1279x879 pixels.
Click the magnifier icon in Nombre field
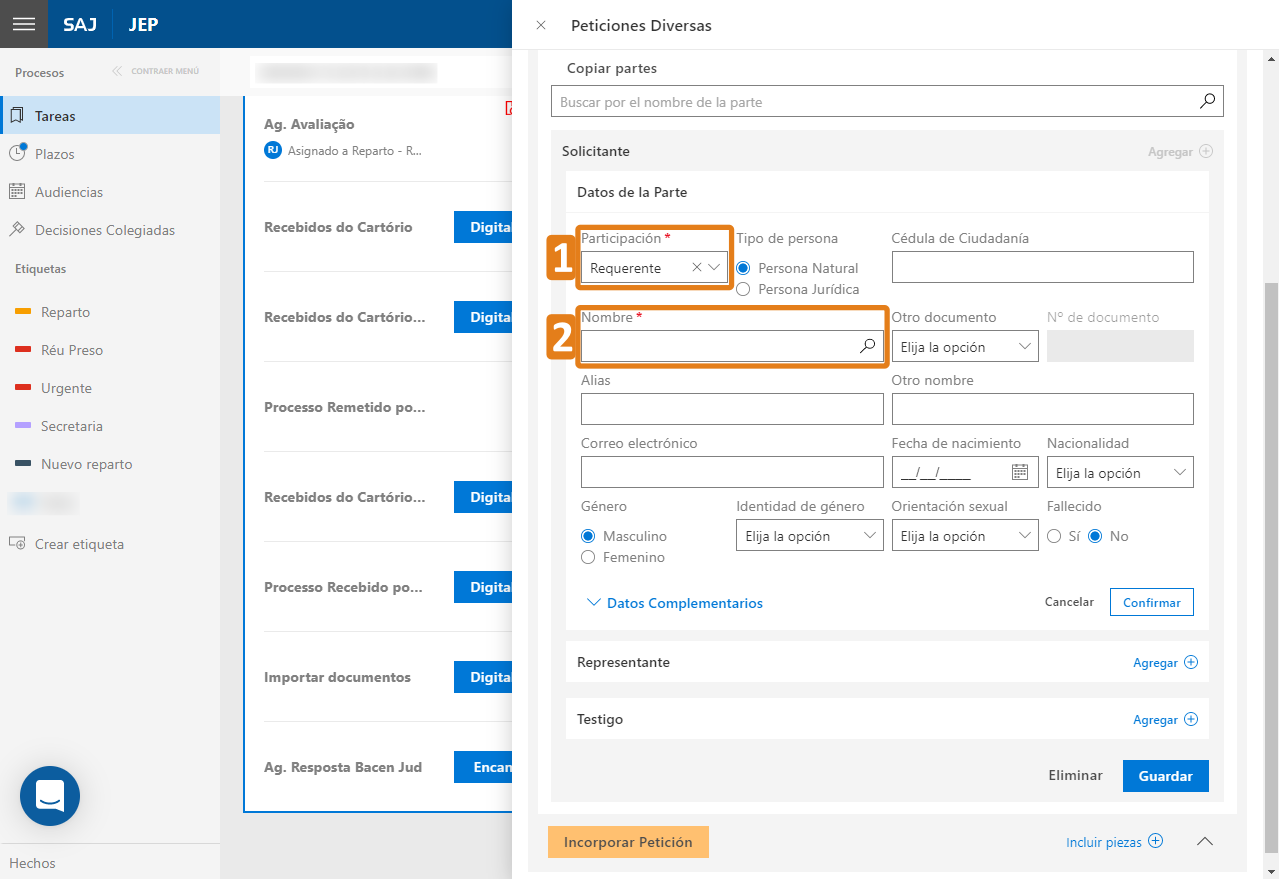tap(868, 346)
